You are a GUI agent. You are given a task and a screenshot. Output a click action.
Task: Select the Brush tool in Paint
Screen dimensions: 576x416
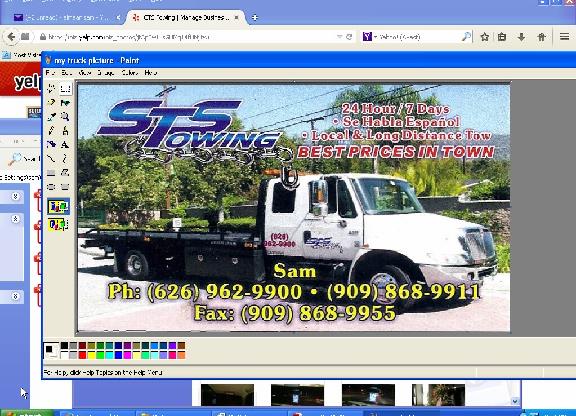tap(65, 130)
